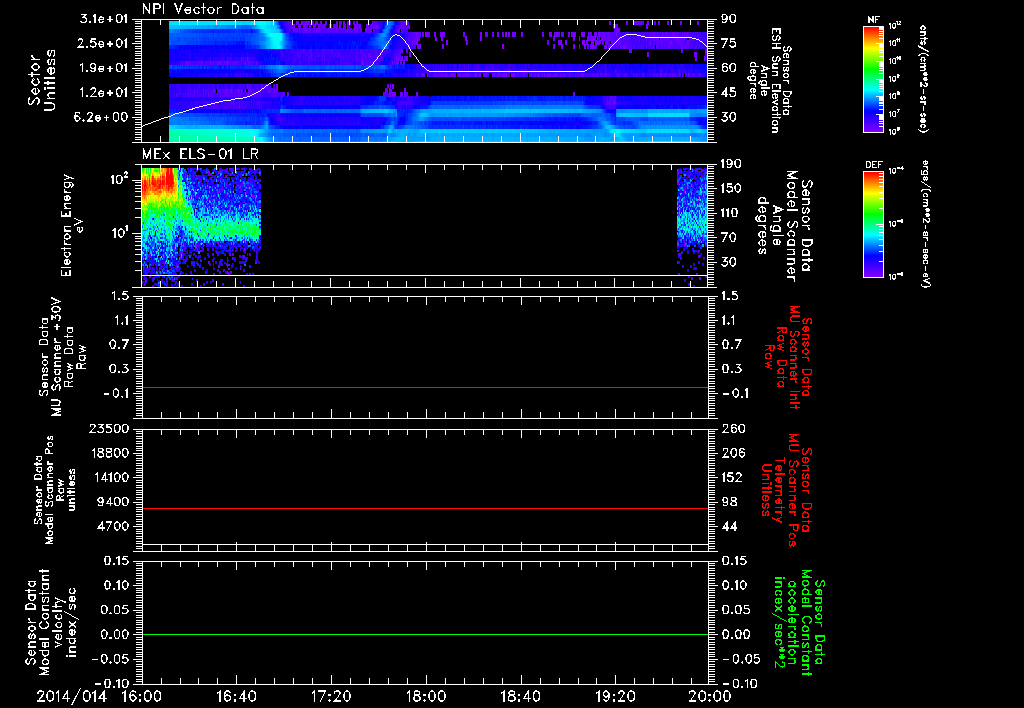Click the 18:00 time axis label
The image size is (1024, 708).
click(426, 696)
